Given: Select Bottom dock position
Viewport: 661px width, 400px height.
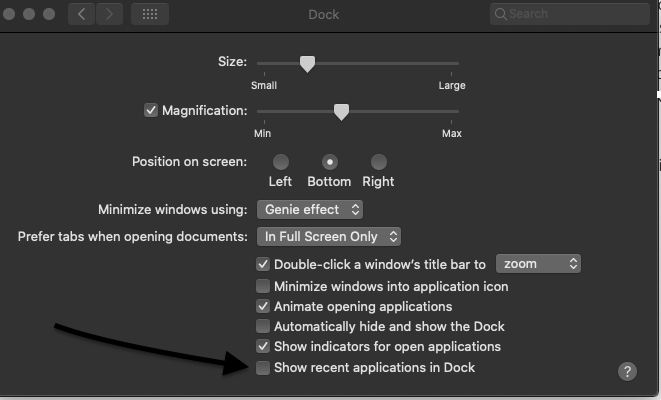Looking at the screenshot, I should tap(329, 162).
